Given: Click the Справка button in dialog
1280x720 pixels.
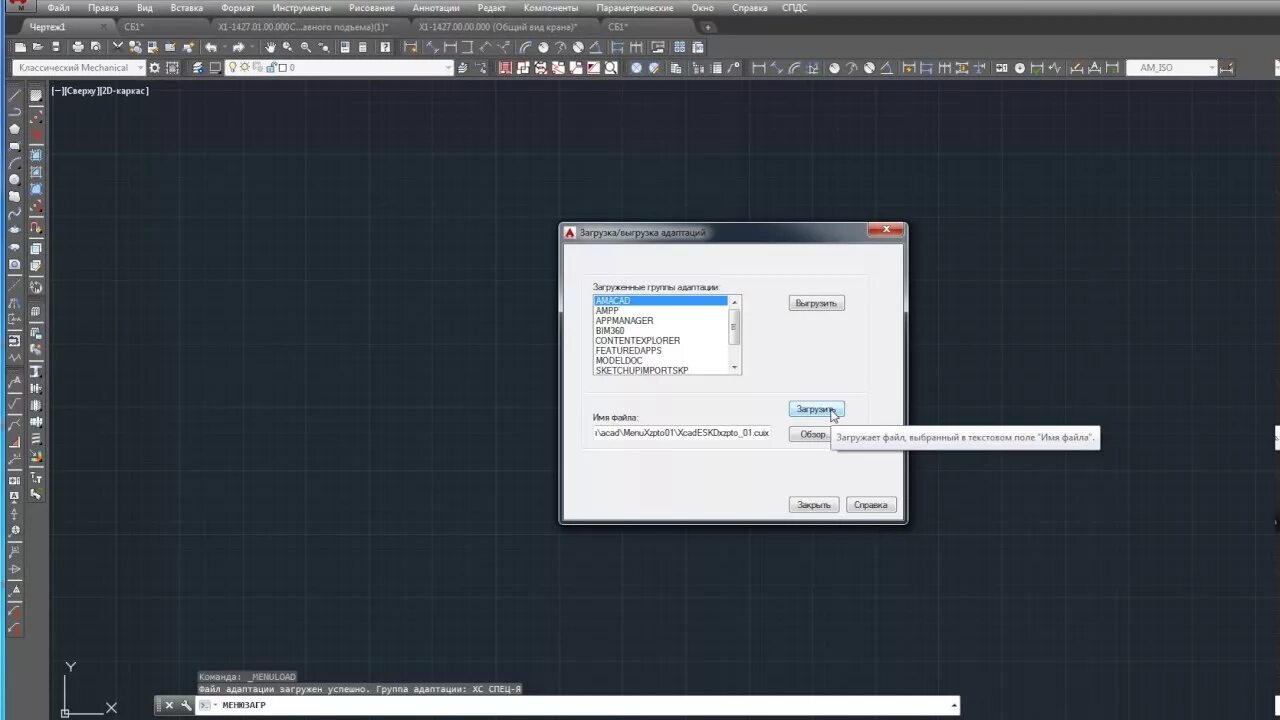Looking at the screenshot, I should point(871,505).
